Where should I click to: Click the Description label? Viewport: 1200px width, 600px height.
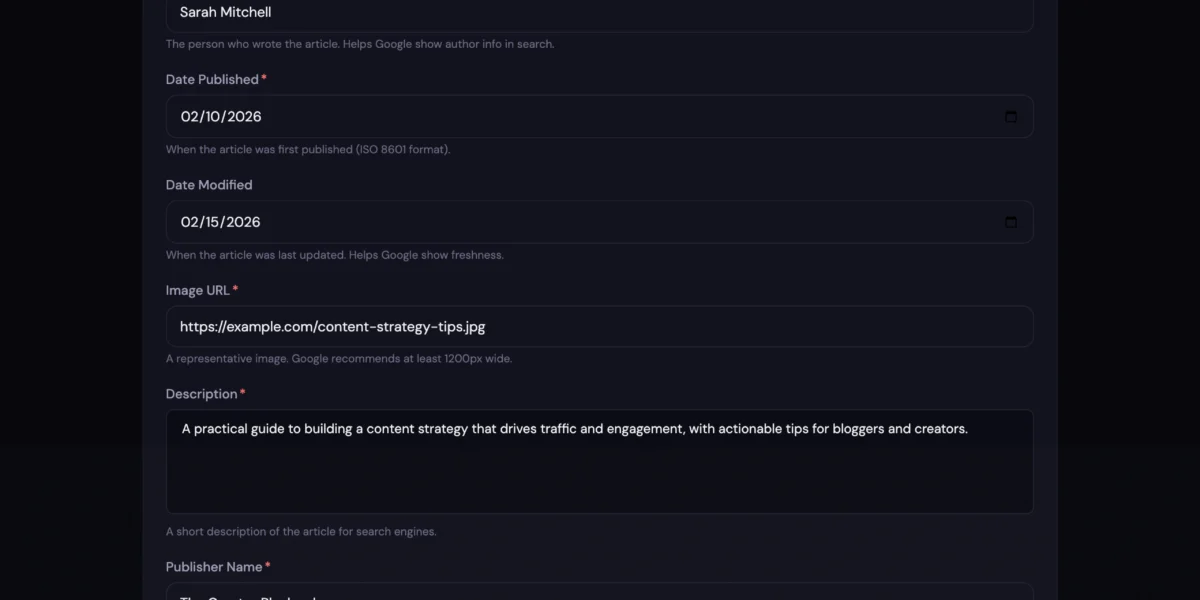tap(202, 394)
